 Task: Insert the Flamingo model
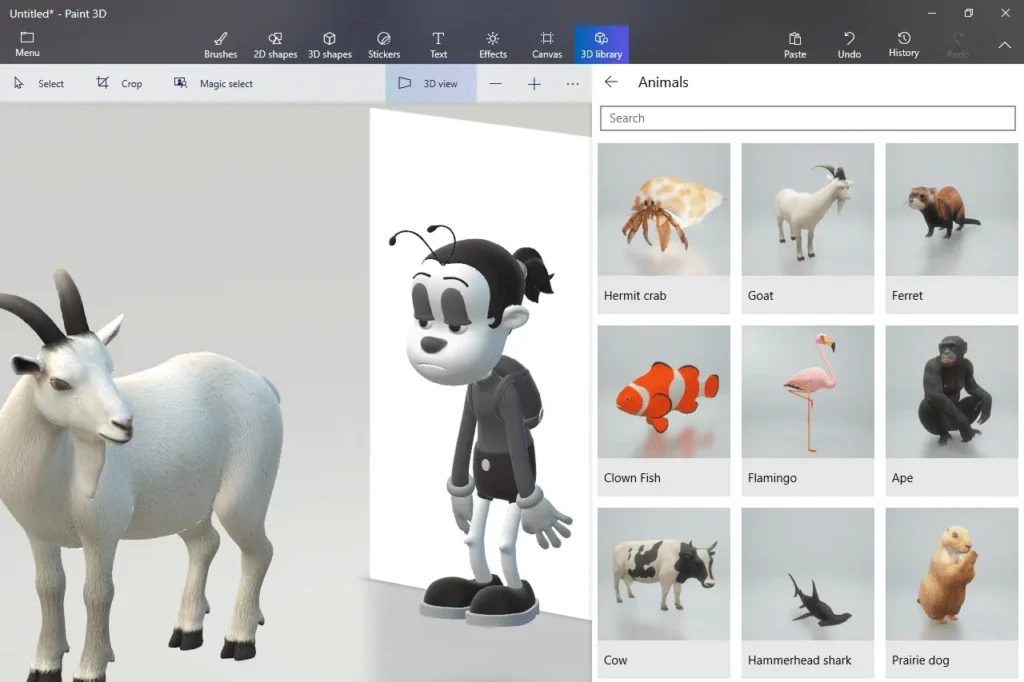coord(808,410)
